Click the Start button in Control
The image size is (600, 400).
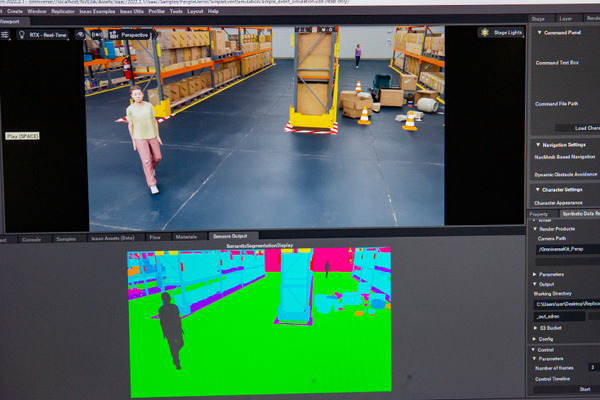[585, 389]
